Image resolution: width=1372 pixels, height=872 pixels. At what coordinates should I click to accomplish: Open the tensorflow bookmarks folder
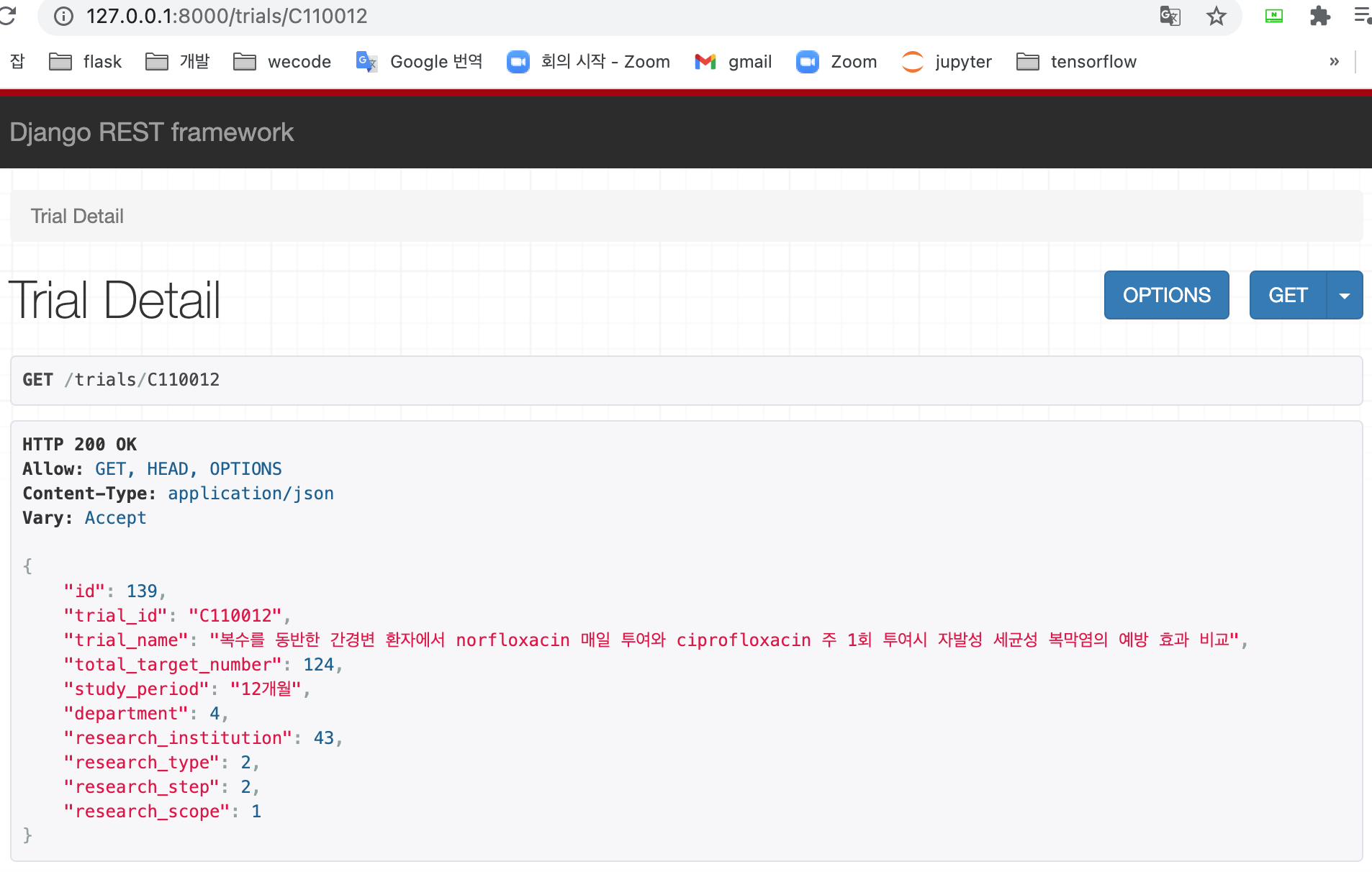point(1075,62)
